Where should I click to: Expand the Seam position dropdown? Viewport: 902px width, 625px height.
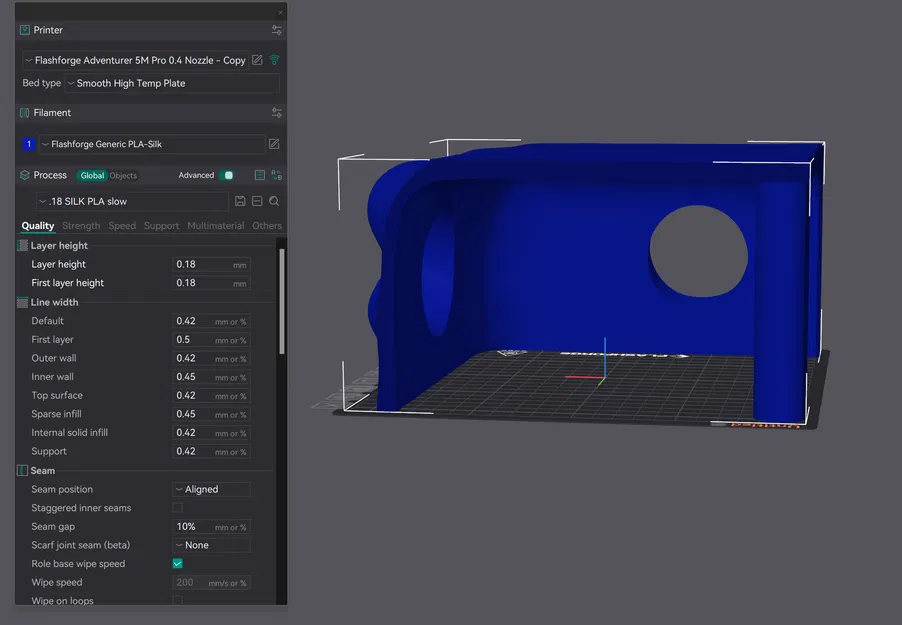coord(210,489)
